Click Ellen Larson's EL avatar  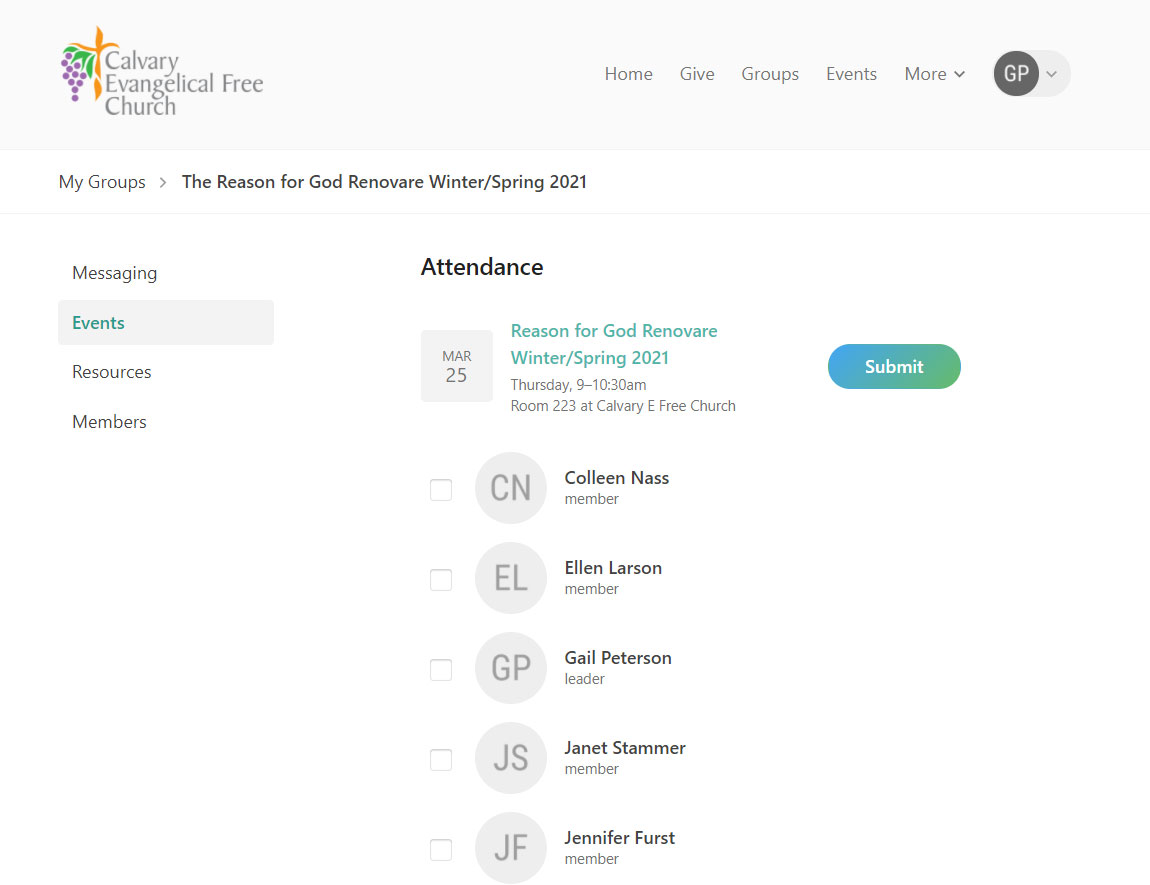click(x=510, y=578)
